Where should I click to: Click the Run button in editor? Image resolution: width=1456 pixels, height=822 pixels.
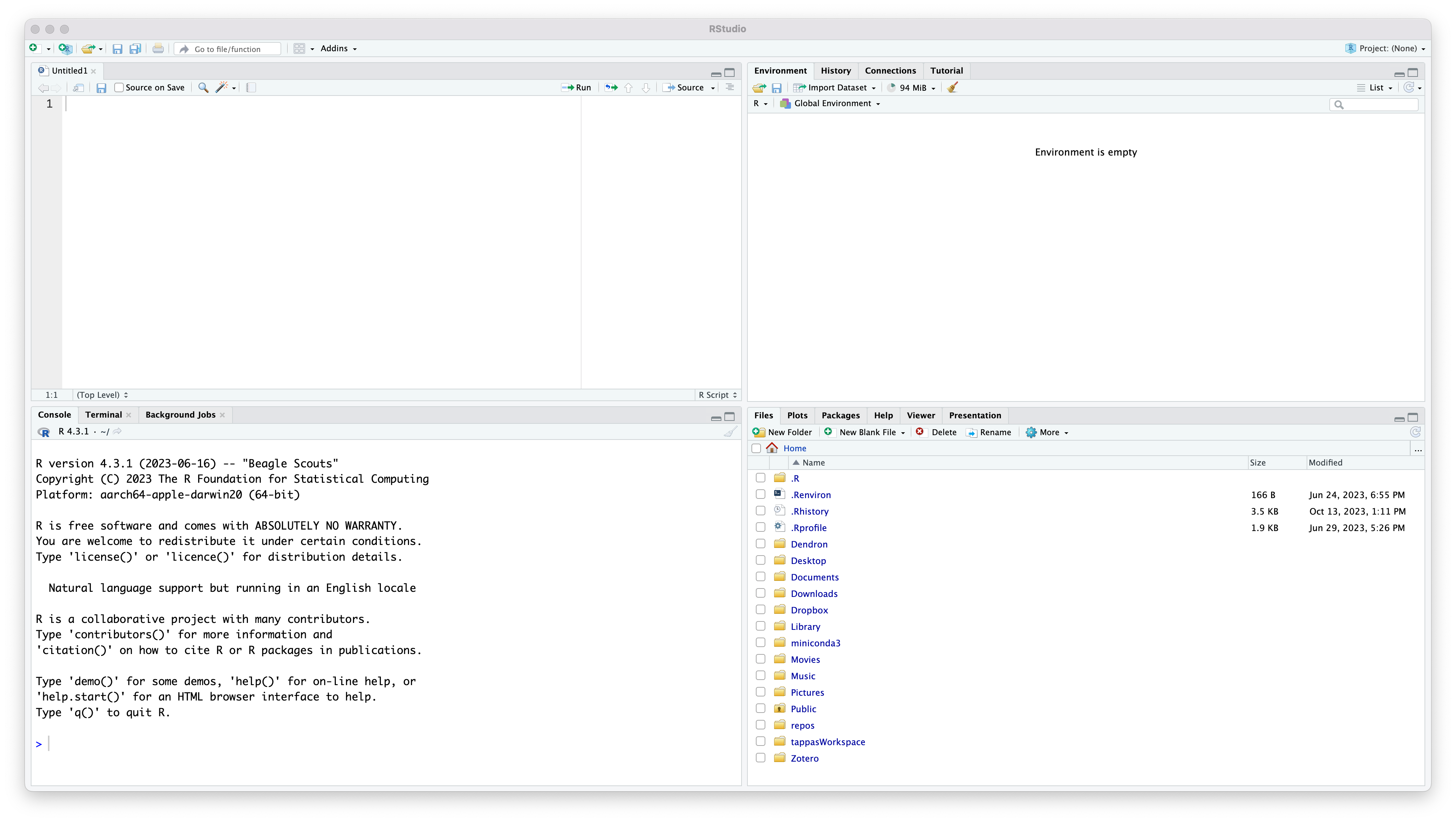(576, 87)
